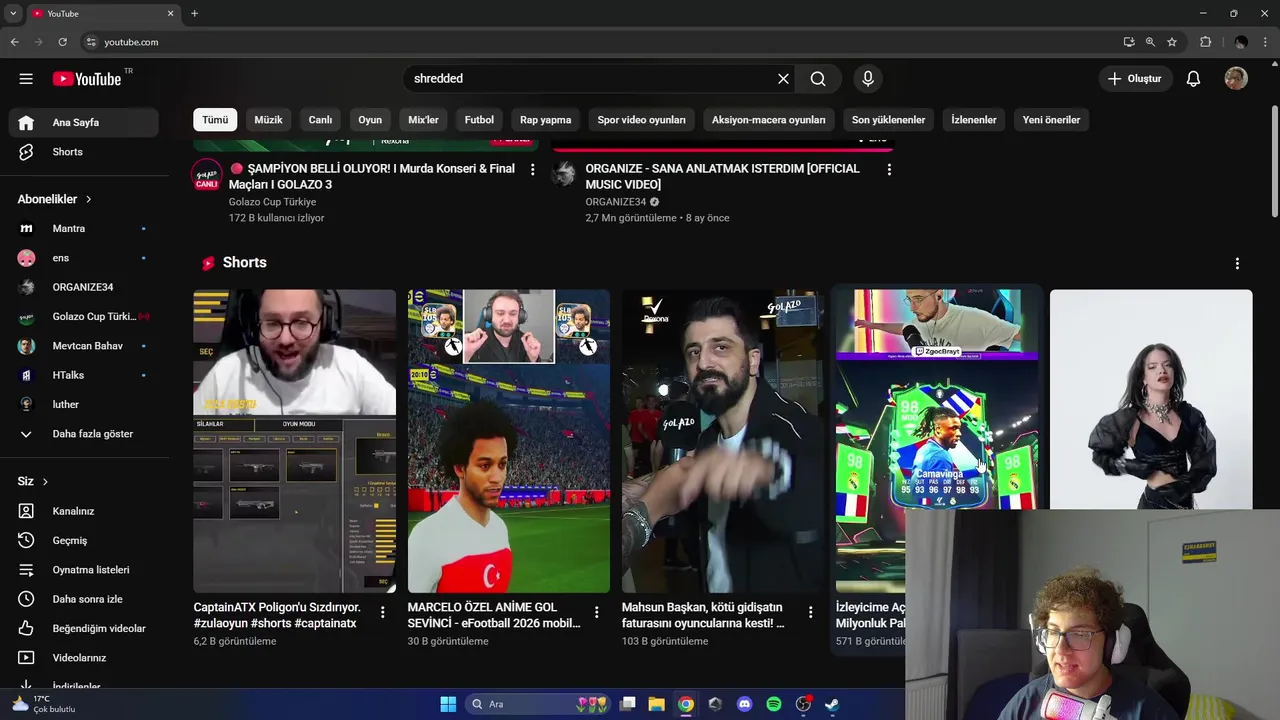Open Shorts in the sidebar
This screenshot has width=1280, height=720.
(84, 152)
